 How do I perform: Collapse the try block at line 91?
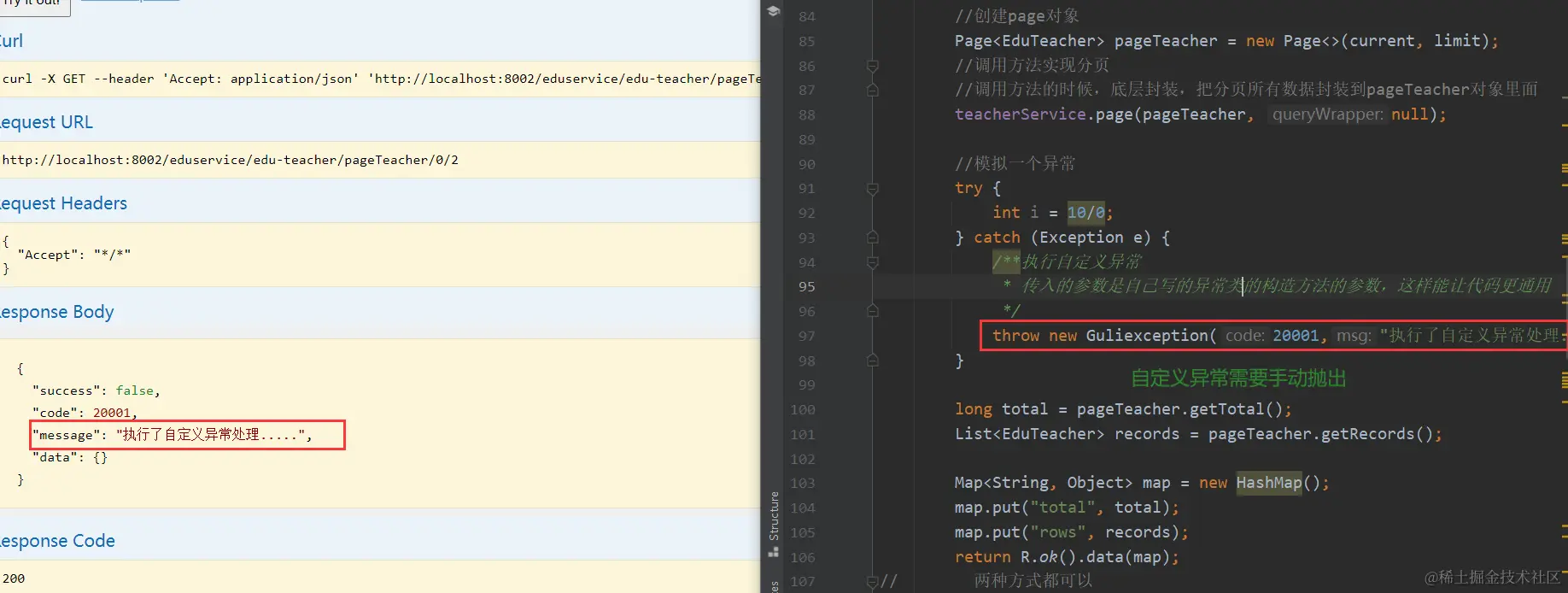[872, 188]
